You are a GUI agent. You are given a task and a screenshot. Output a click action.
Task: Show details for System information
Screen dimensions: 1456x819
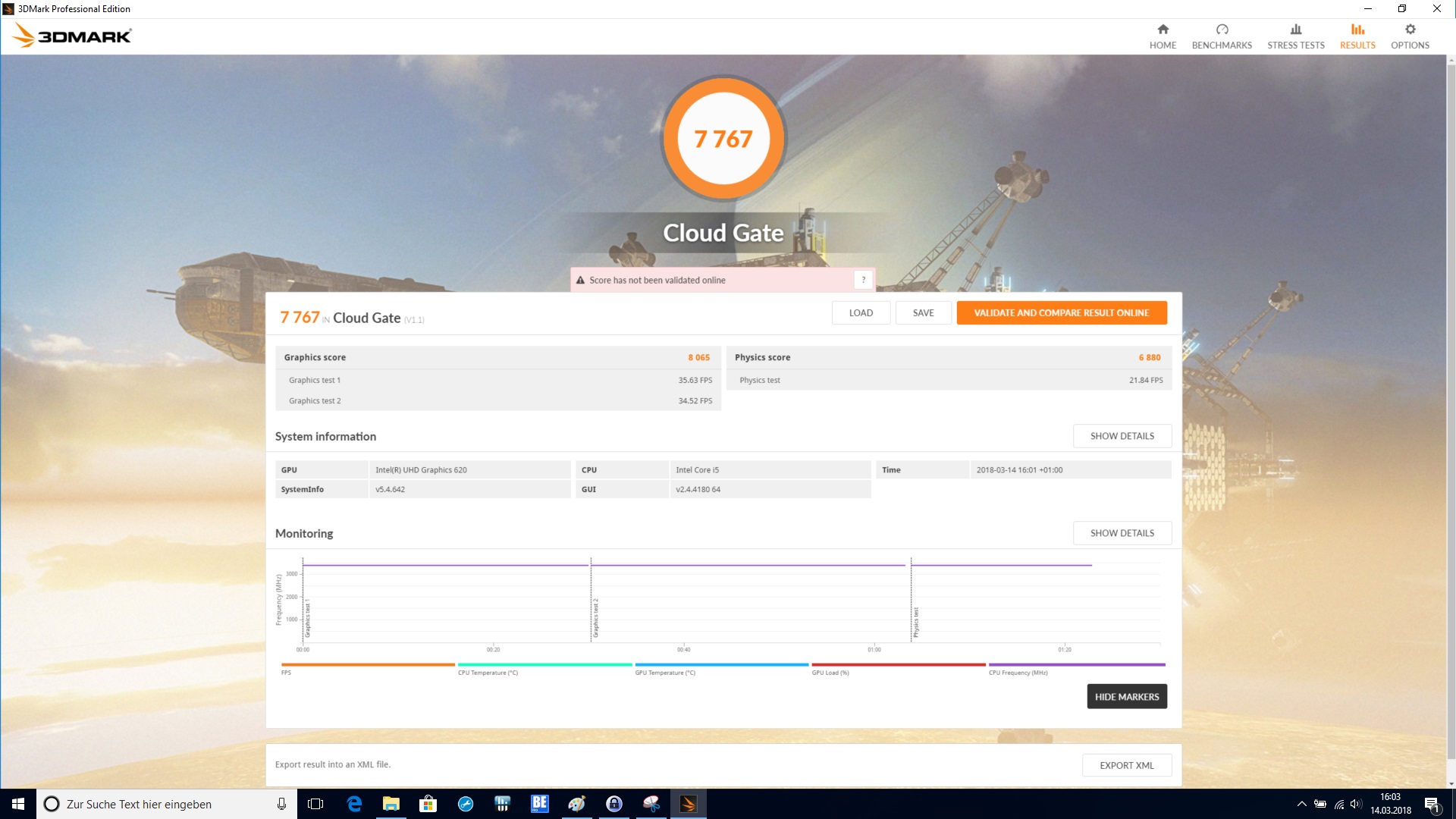[1122, 436]
